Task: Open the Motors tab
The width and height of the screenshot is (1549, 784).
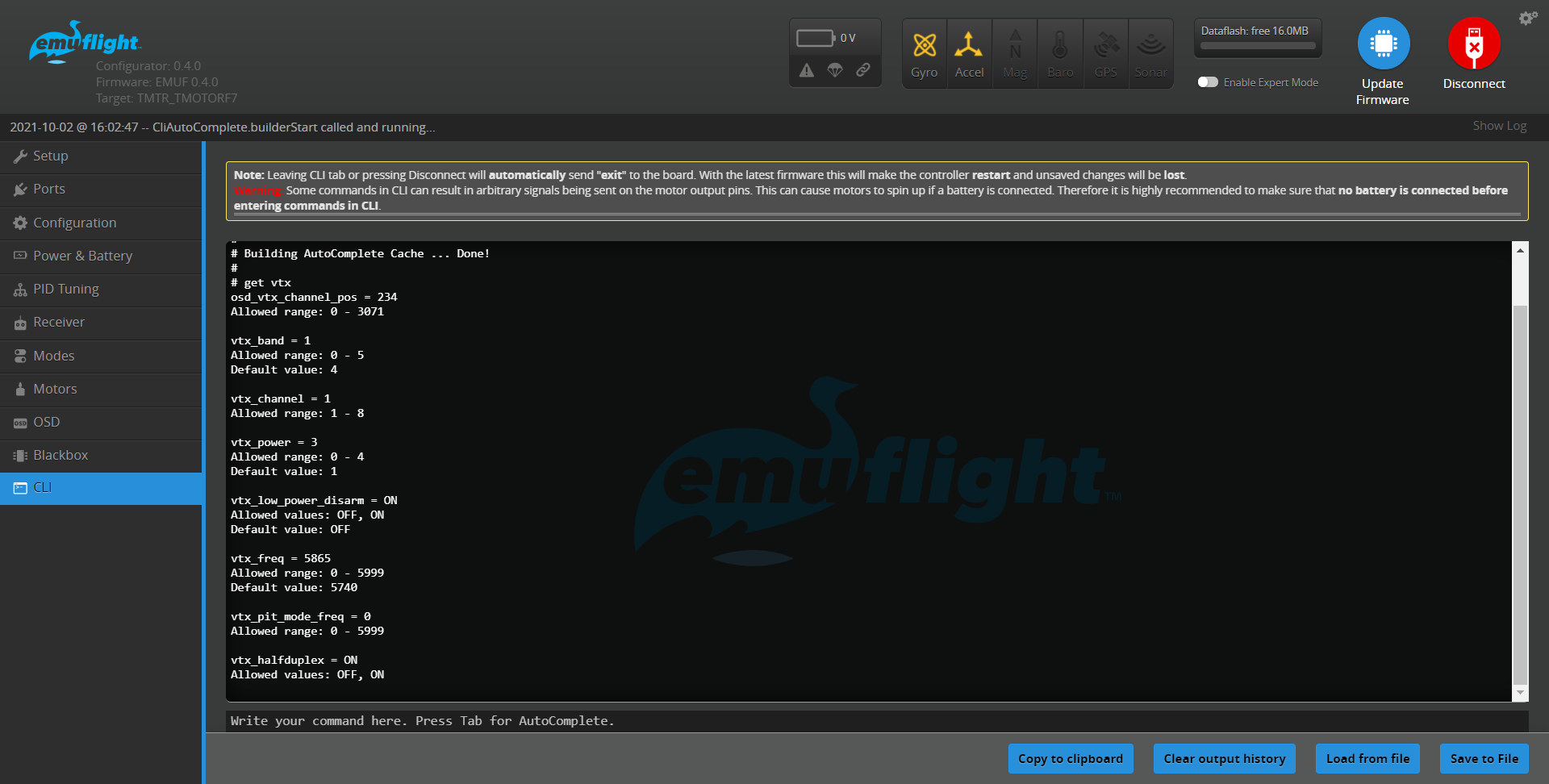Action: [x=101, y=389]
